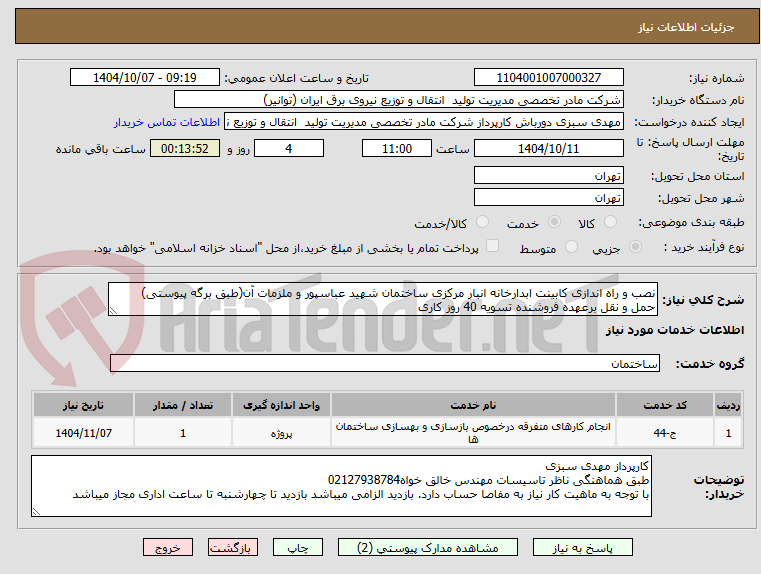Click the توضیحات خریدار notes textarea

[x=341, y=486]
